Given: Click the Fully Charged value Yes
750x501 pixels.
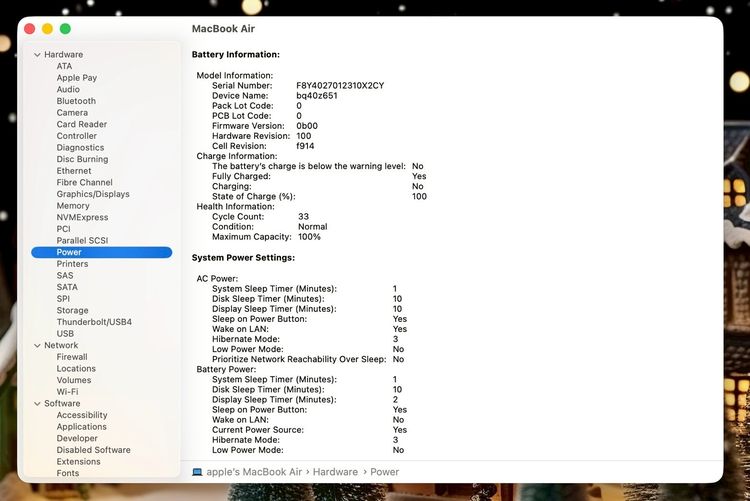Looking at the screenshot, I should pyautogui.click(x=419, y=176).
